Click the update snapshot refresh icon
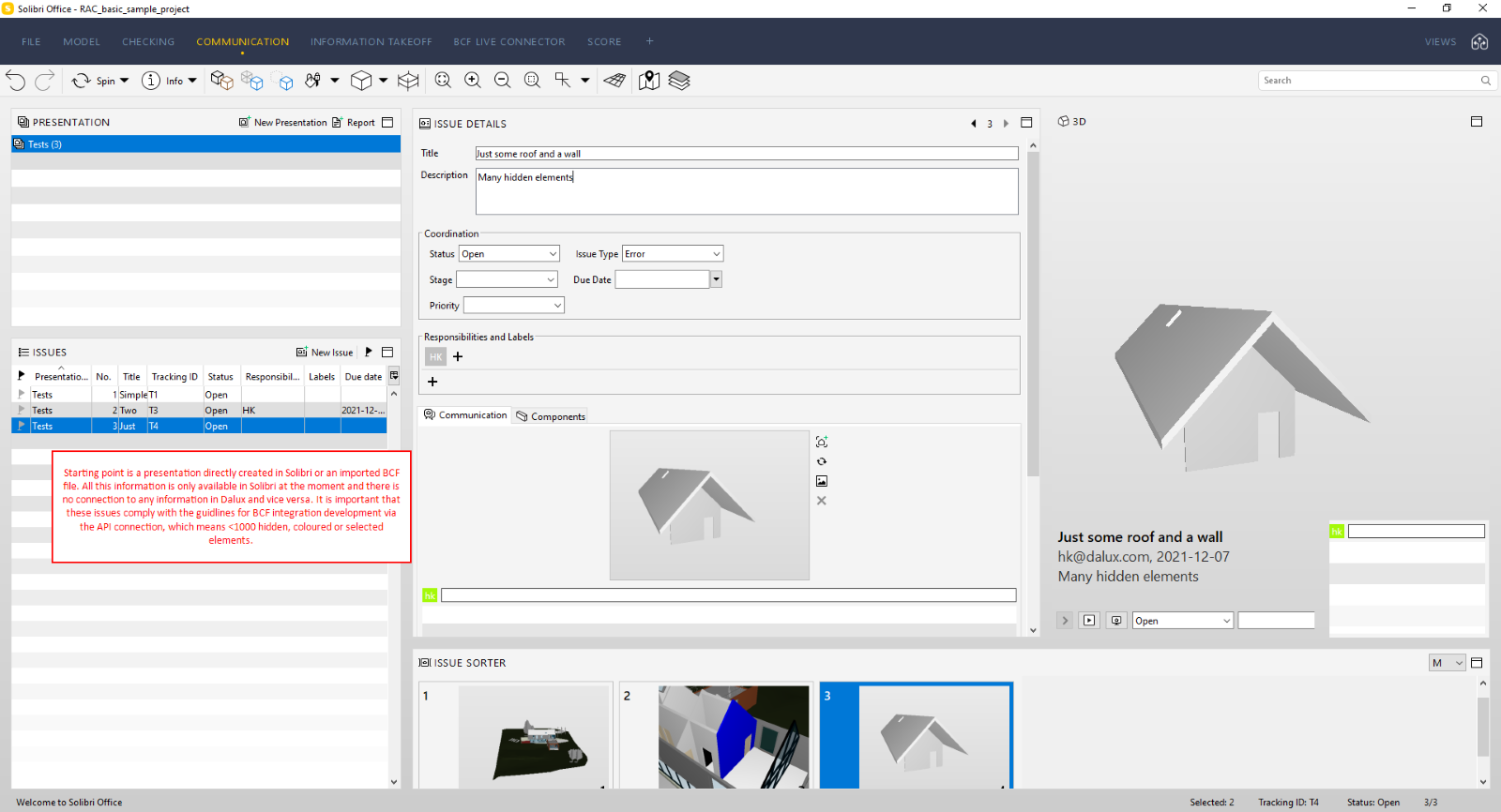The image size is (1501, 812). 822,461
